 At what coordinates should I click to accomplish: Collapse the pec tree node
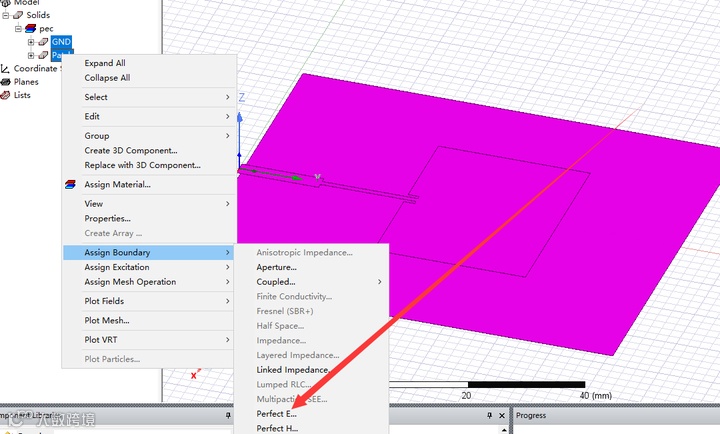18,28
